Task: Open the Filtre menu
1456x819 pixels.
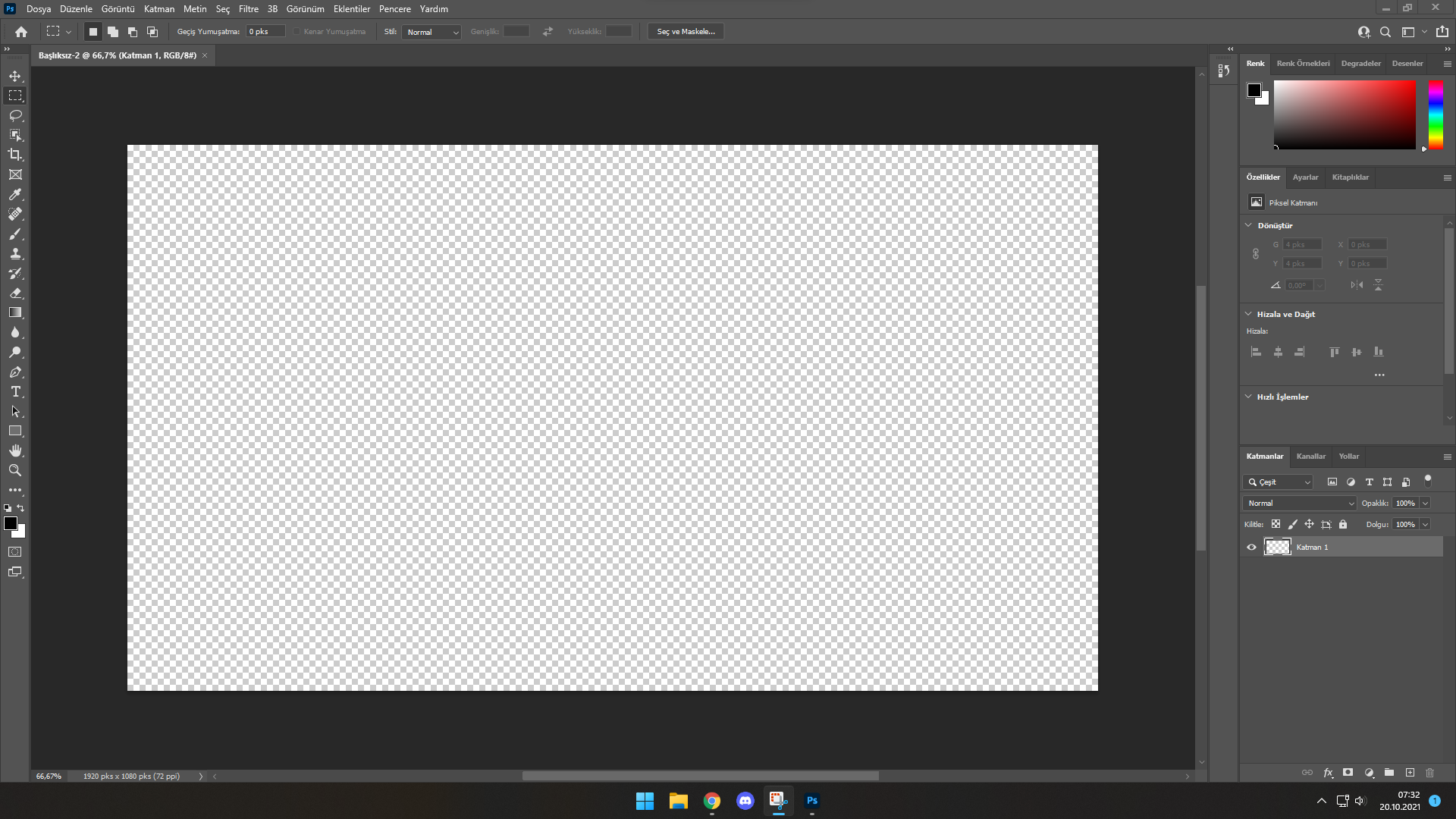Action: pyautogui.click(x=248, y=9)
